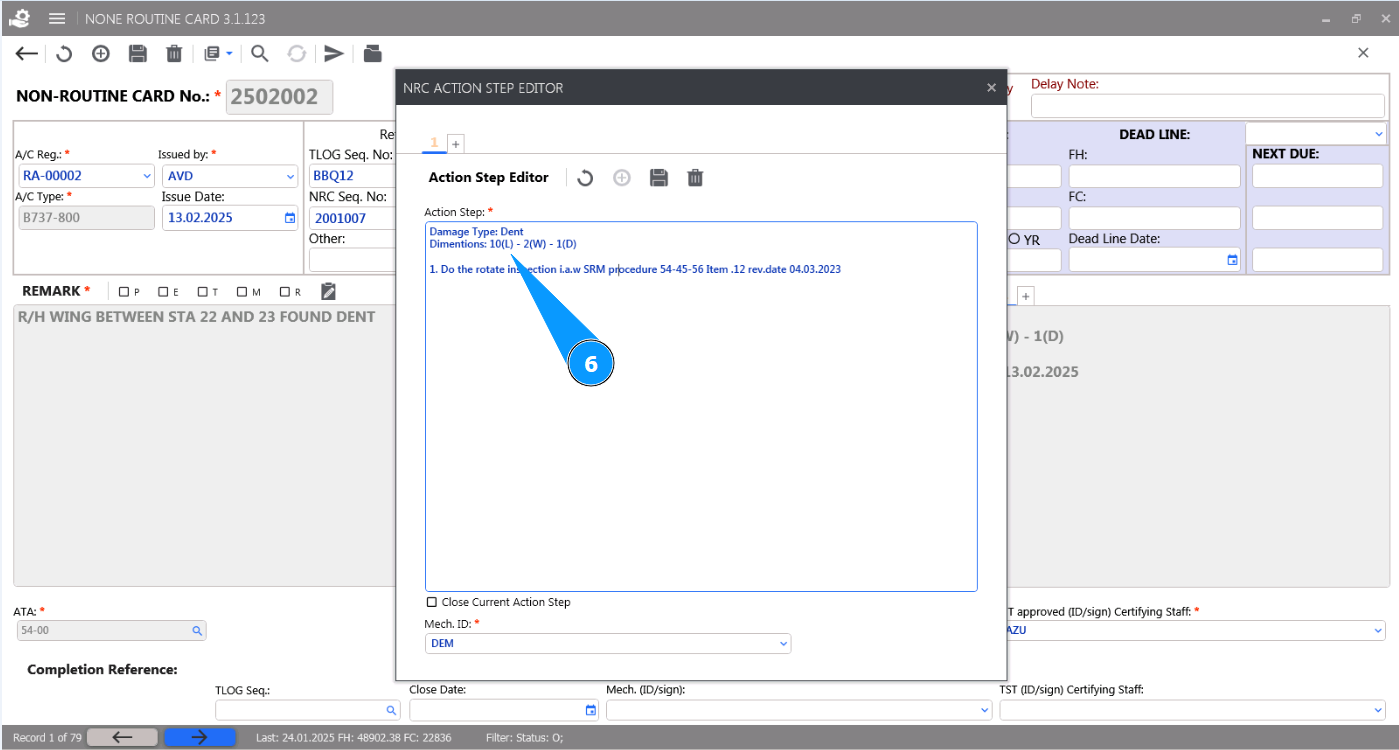Select the YR radio button
Screen dimensions: 1399x750
1015,239
